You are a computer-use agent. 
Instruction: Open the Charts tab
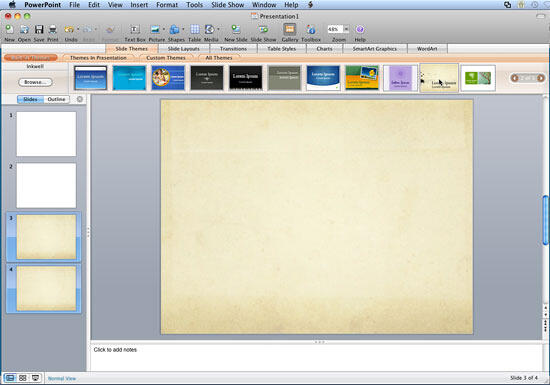pos(324,49)
